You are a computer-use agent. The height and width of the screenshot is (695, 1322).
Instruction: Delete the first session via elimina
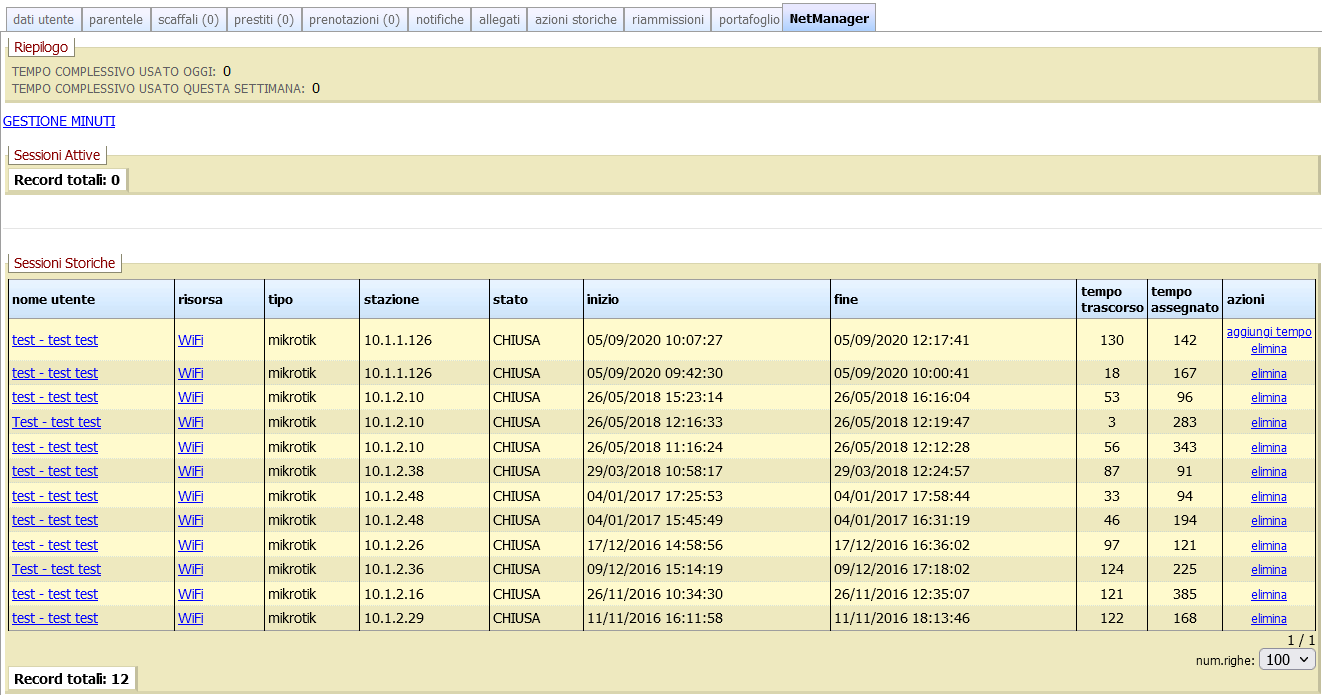coord(1268,348)
